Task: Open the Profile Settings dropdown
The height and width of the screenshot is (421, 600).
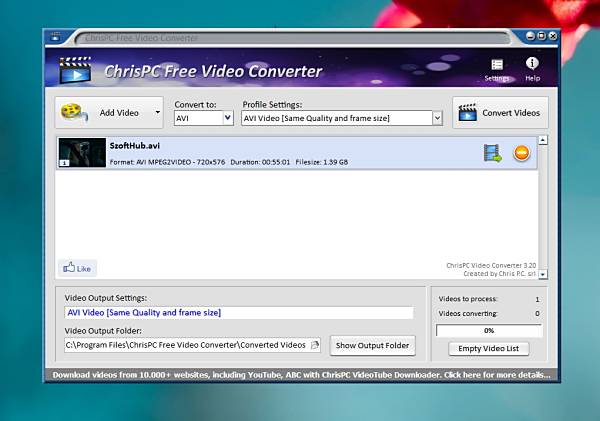Action: click(x=342, y=118)
